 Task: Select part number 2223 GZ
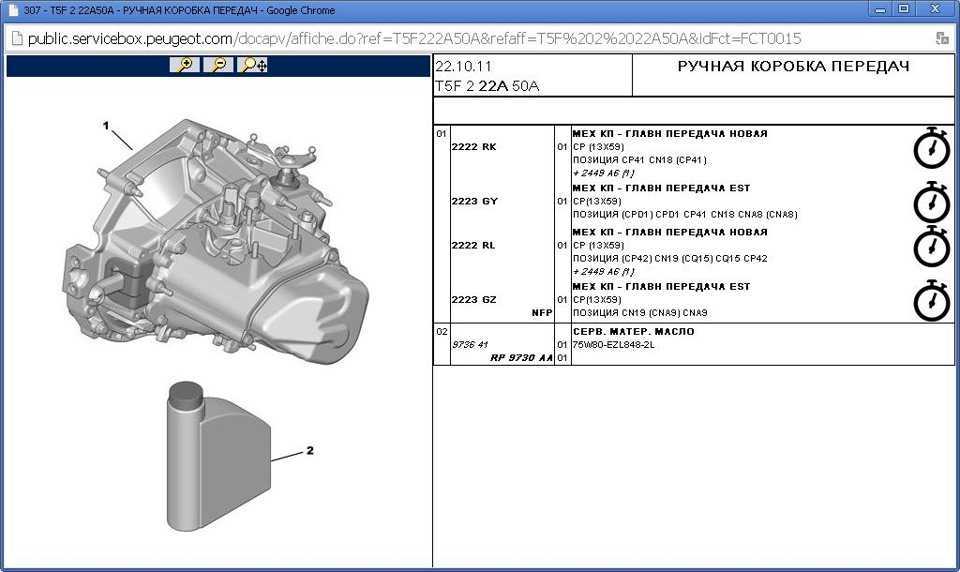[x=474, y=299]
